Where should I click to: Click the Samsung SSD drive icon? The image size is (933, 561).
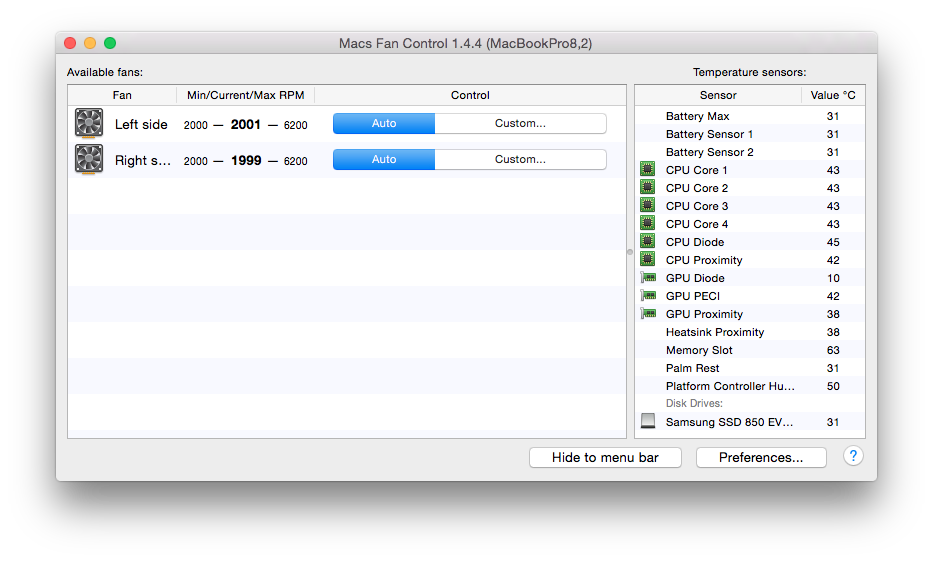pyautogui.click(x=648, y=421)
